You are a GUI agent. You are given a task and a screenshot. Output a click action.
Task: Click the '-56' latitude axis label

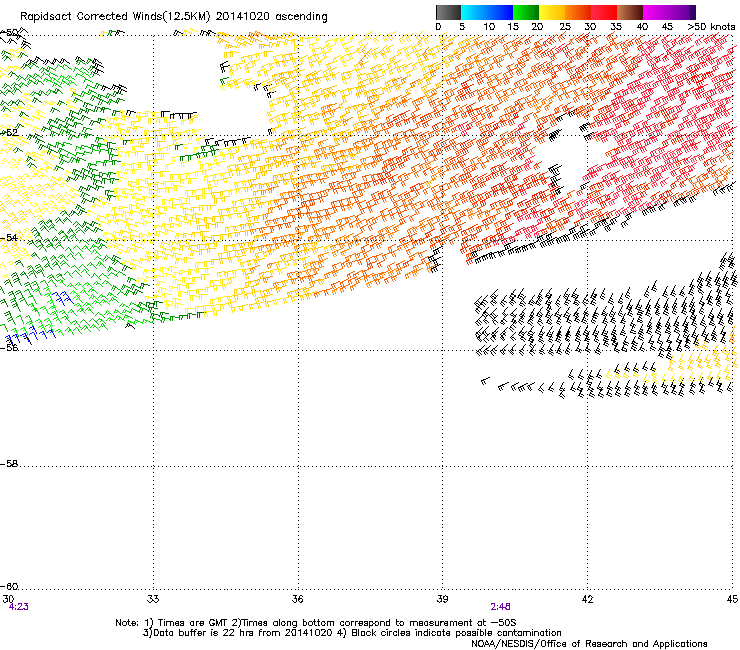[9, 347]
